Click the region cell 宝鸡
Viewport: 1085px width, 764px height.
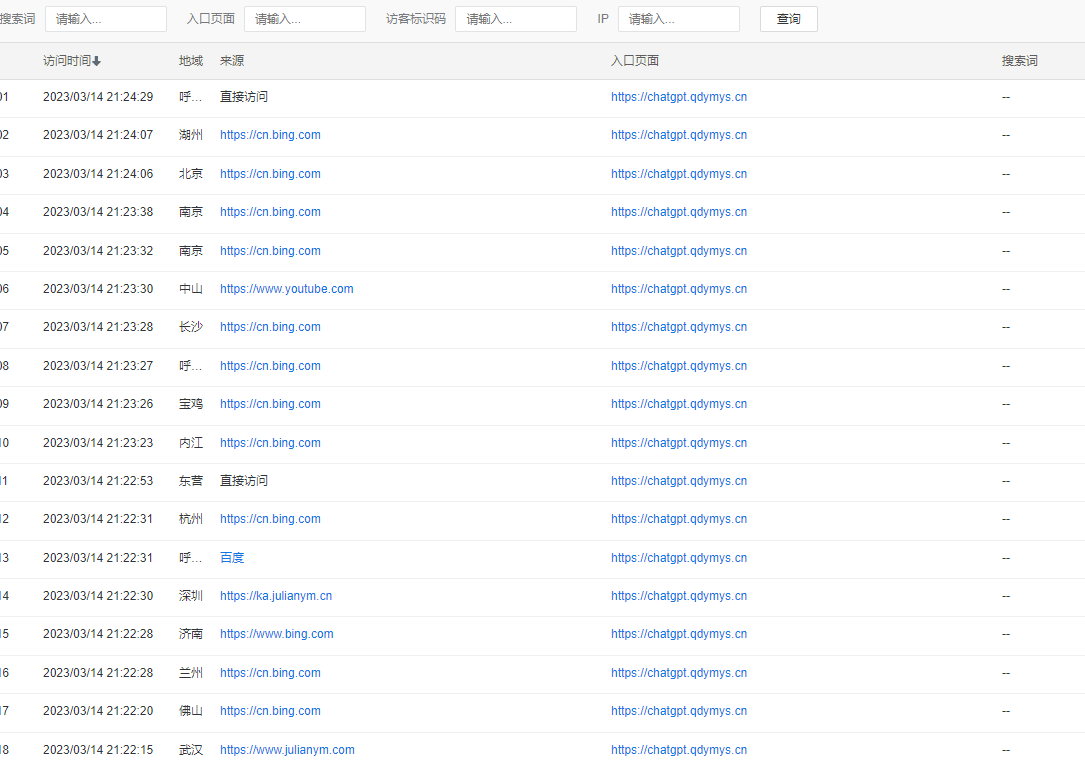[191, 403]
